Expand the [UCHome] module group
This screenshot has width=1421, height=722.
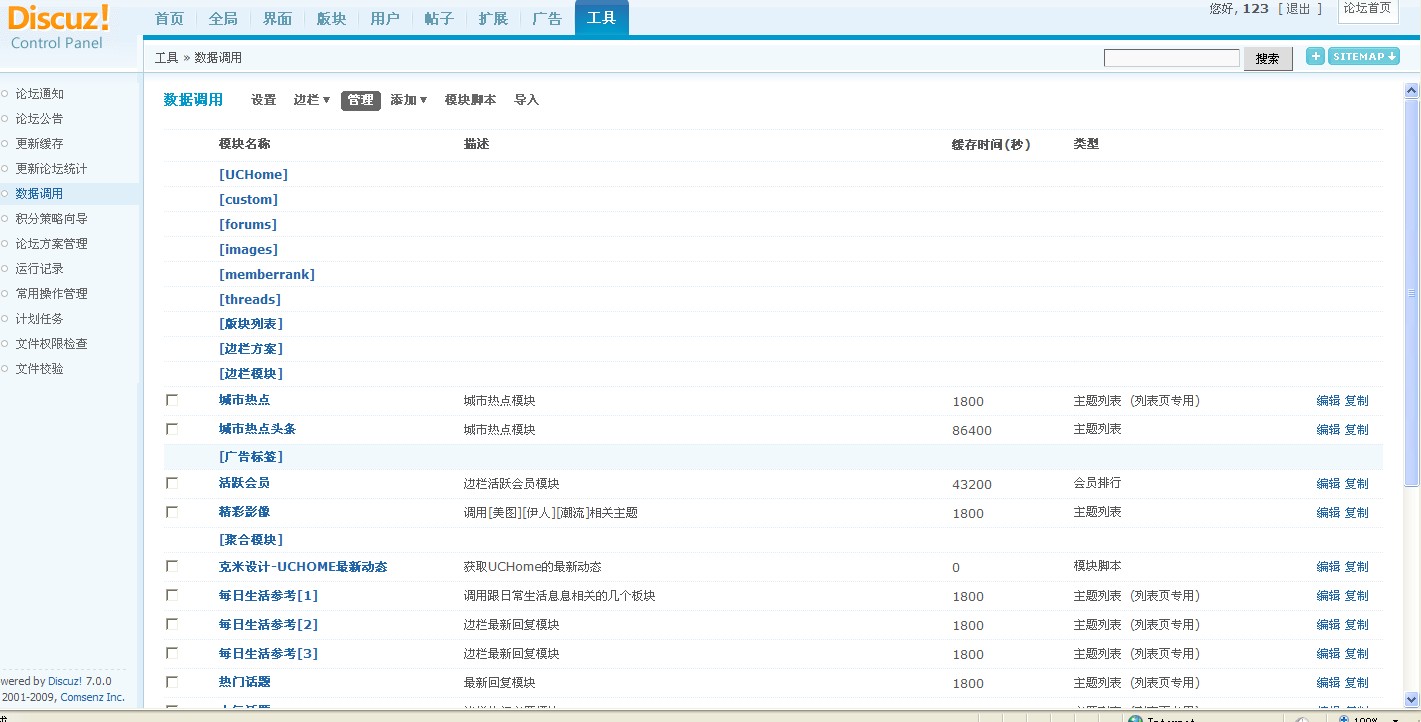click(253, 175)
